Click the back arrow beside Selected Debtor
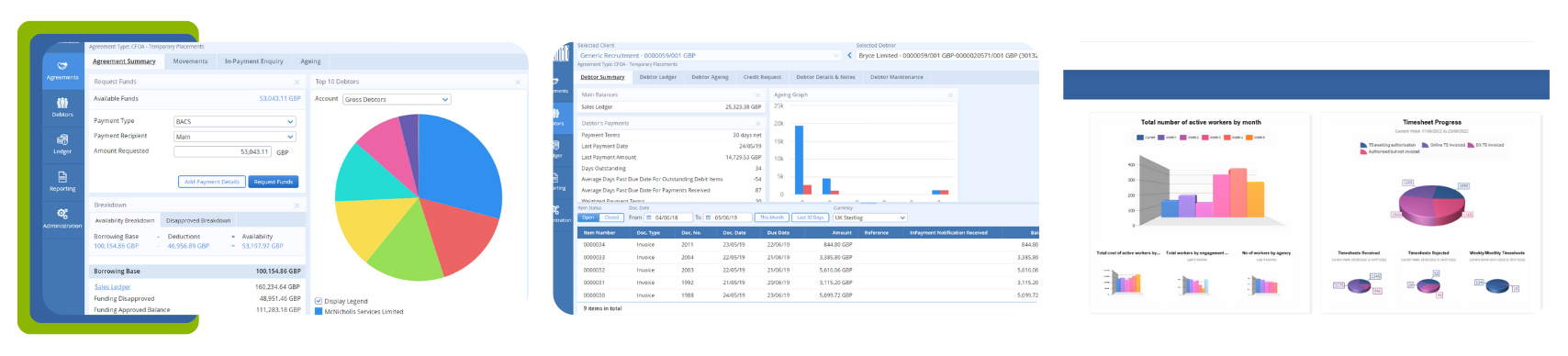 pyautogui.click(x=850, y=55)
